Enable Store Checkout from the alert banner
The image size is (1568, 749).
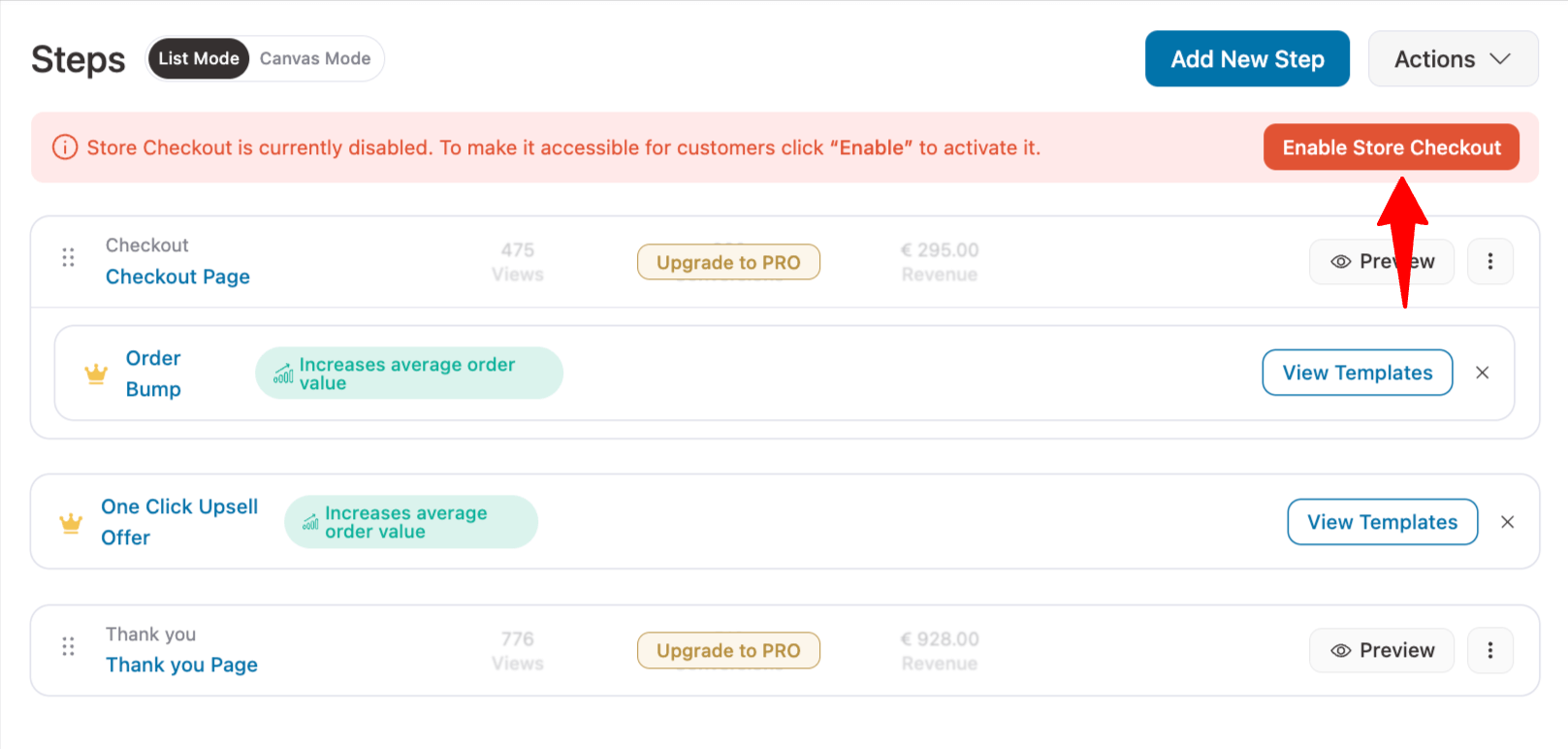pos(1391,147)
